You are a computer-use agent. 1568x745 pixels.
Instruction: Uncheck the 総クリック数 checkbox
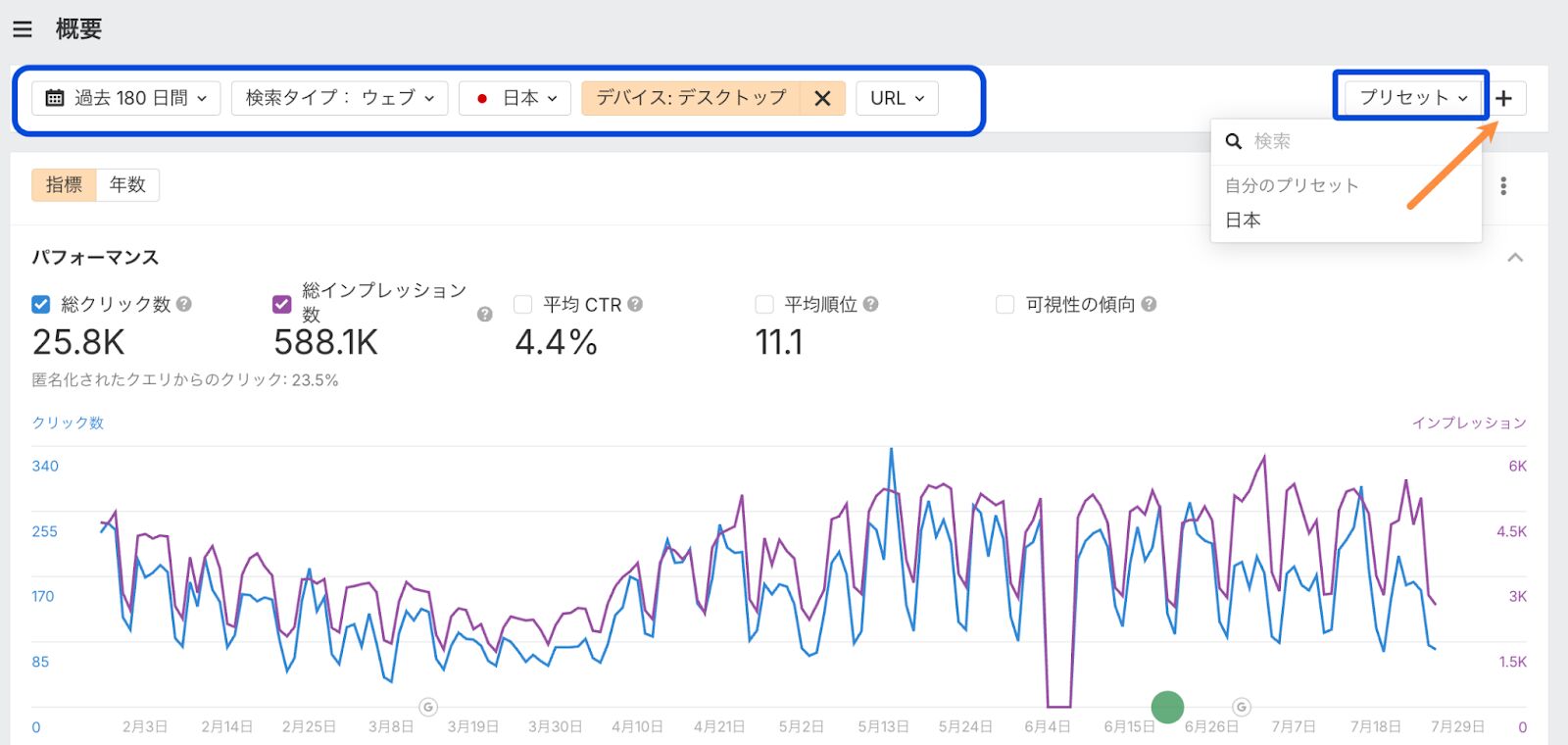(x=41, y=305)
